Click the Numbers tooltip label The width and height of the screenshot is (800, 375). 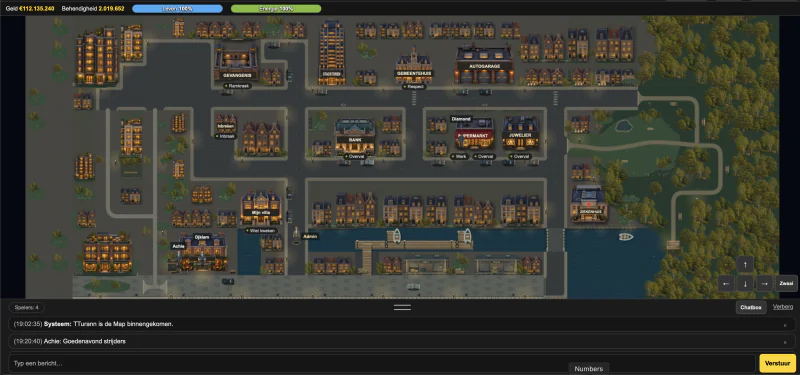589,368
